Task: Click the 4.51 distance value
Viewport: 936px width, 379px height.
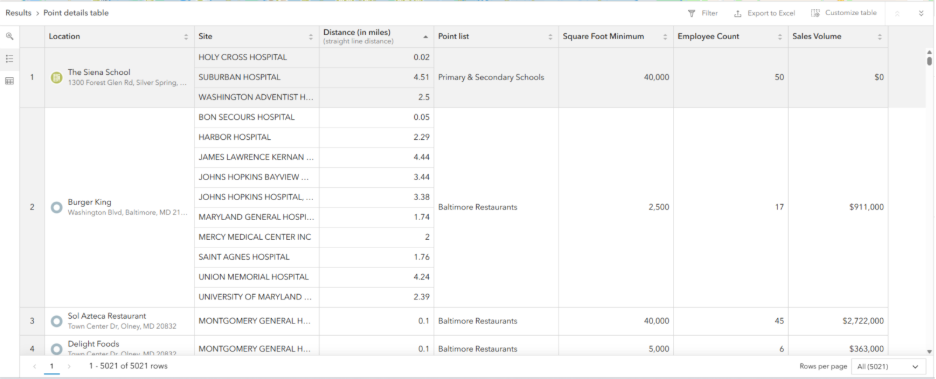Action: coord(421,77)
